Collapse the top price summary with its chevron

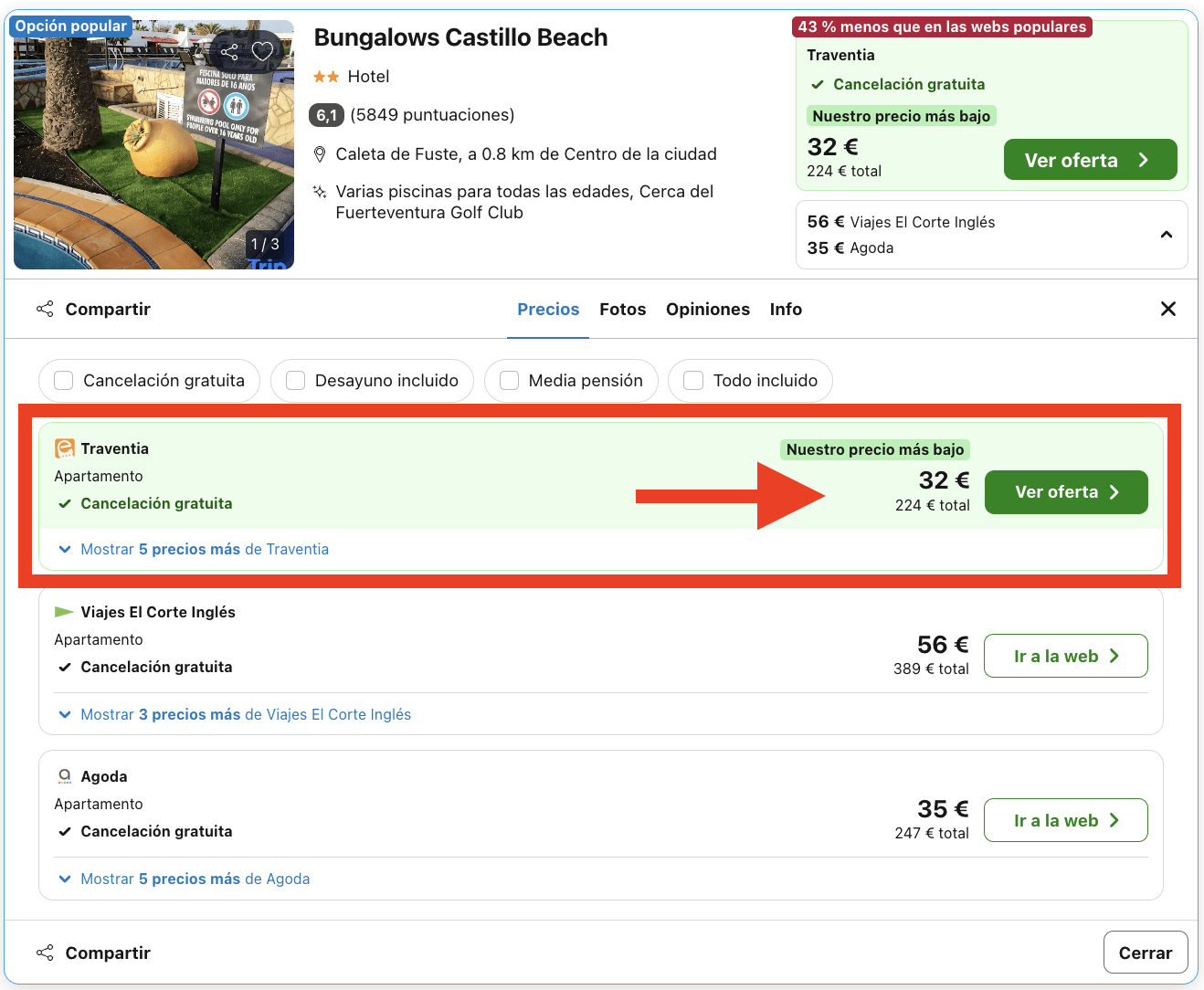click(x=1167, y=235)
